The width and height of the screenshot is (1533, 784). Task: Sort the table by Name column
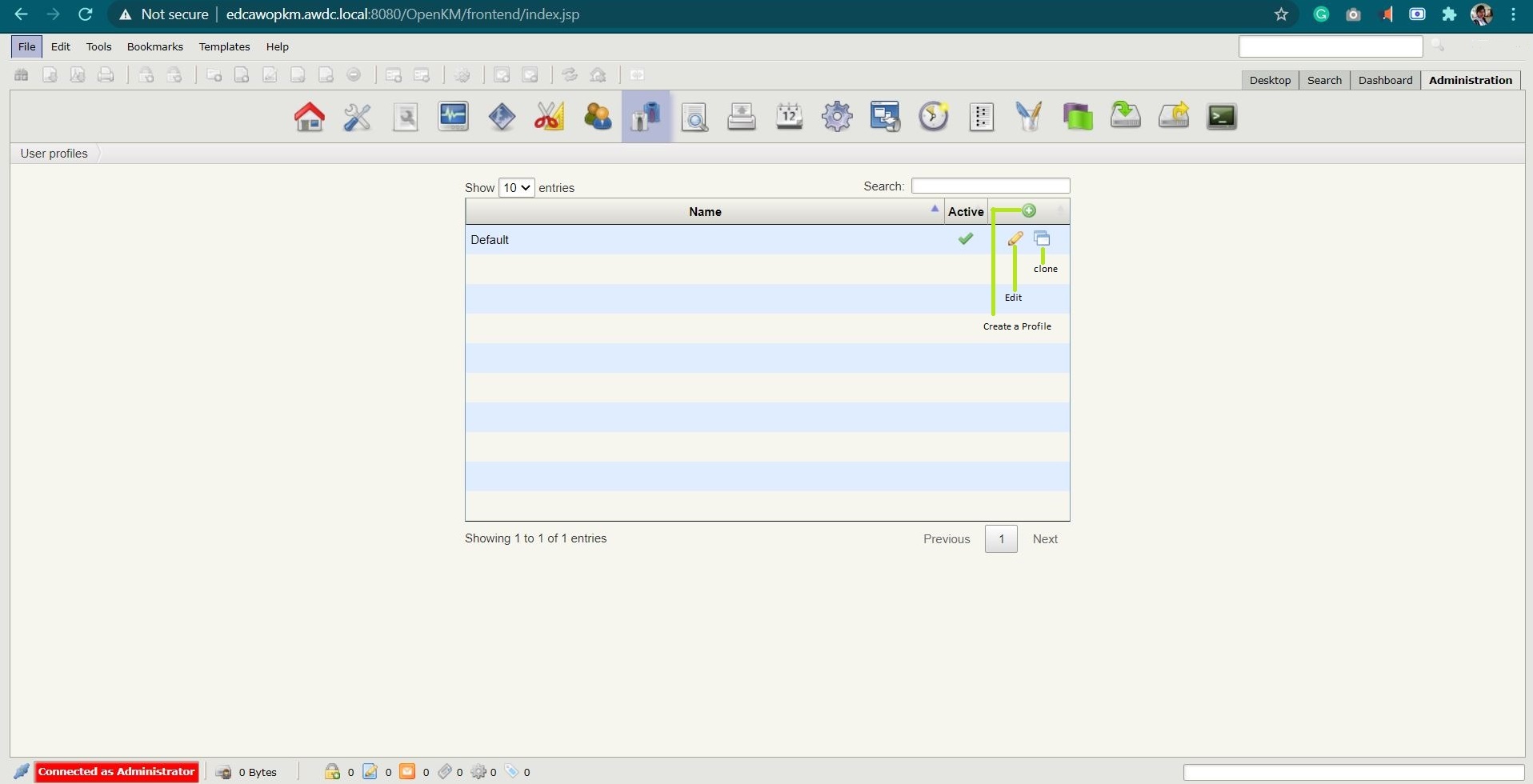click(x=705, y=211)
